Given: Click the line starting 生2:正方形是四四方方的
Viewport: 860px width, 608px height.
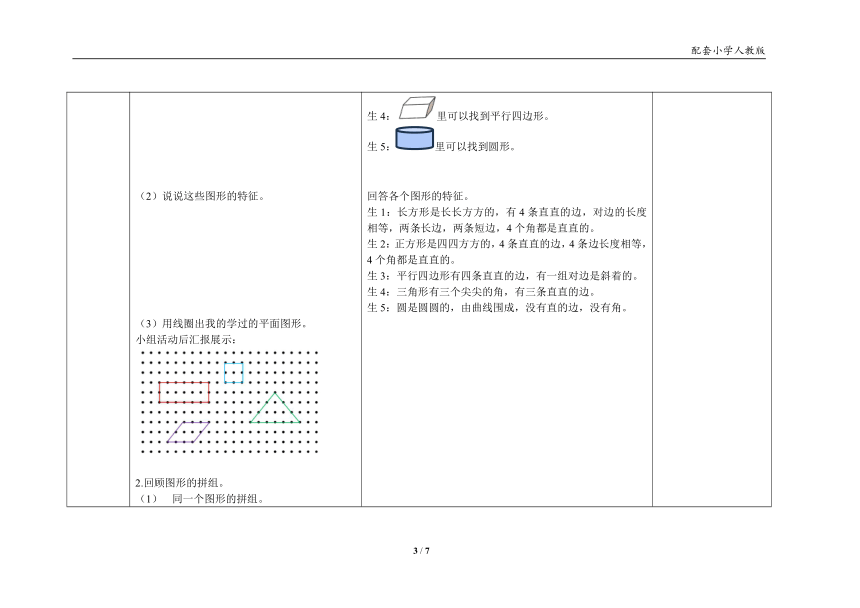Looking at the screenshot, I should [x=507, y=244].
